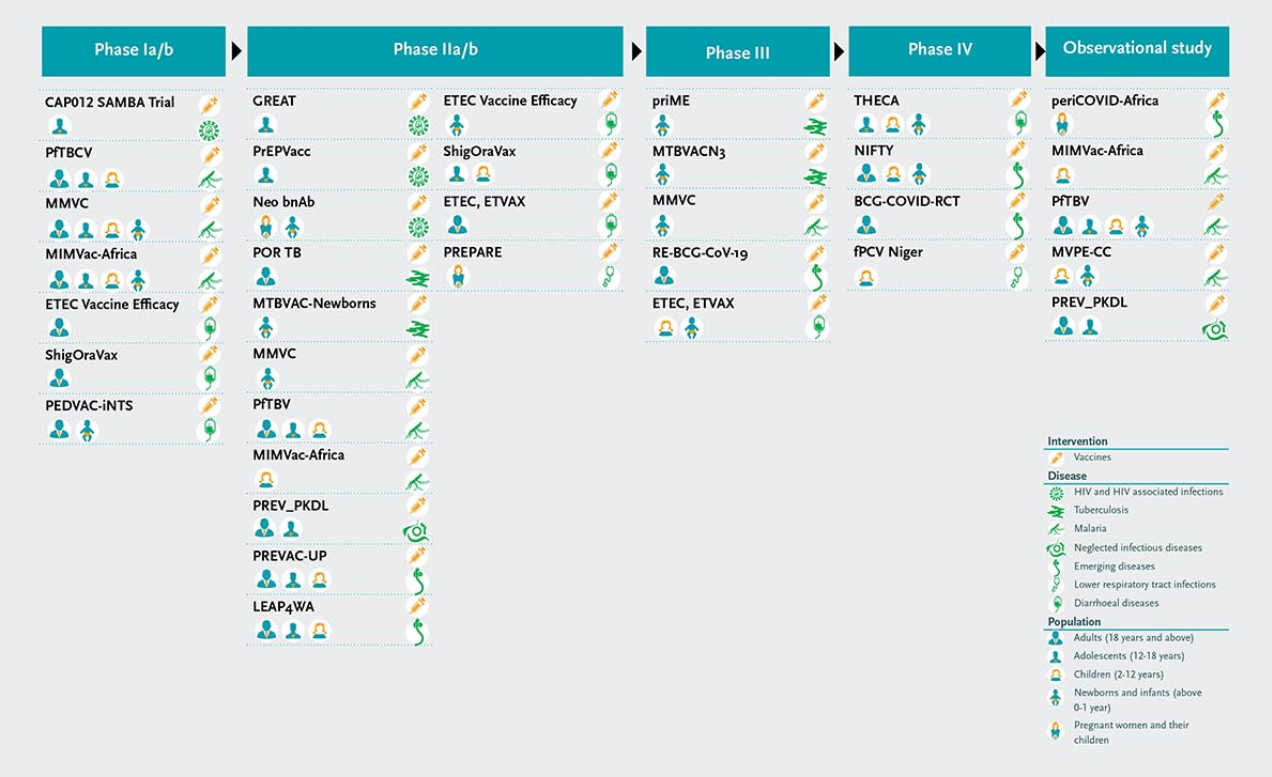The height and width of the screenshot is (777, 1272).
Task: Click the THECA trial name in Phase IV
Action: point(876,101)
